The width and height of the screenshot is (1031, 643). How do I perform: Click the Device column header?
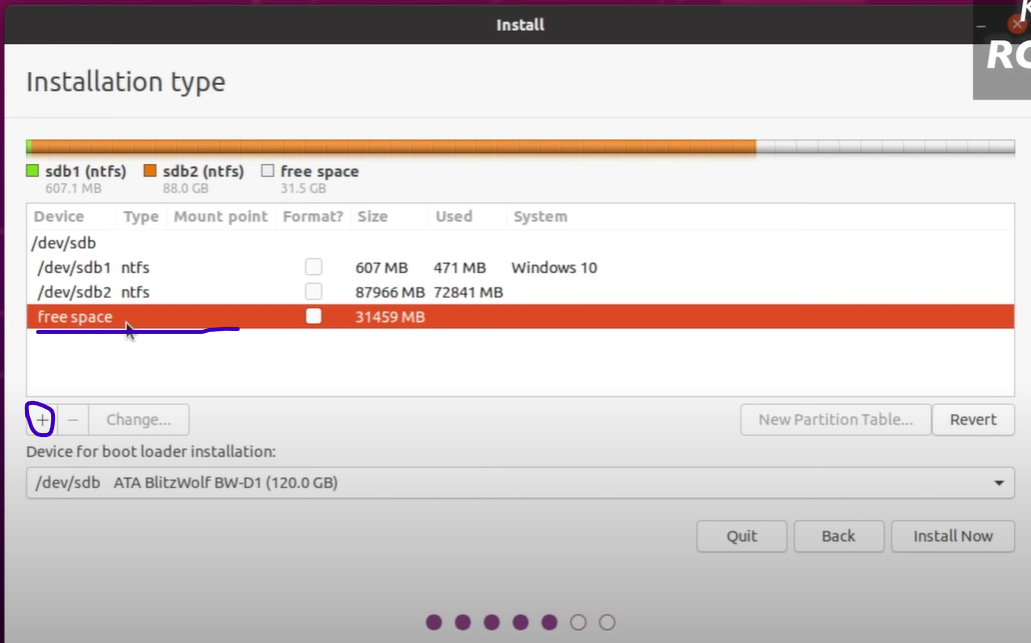pos(59,216)
